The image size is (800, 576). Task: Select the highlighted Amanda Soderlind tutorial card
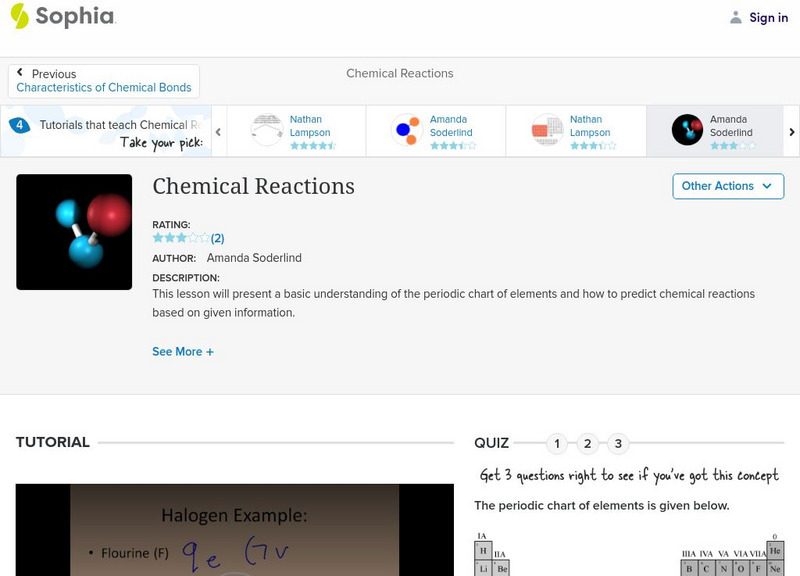pos(714,131)
